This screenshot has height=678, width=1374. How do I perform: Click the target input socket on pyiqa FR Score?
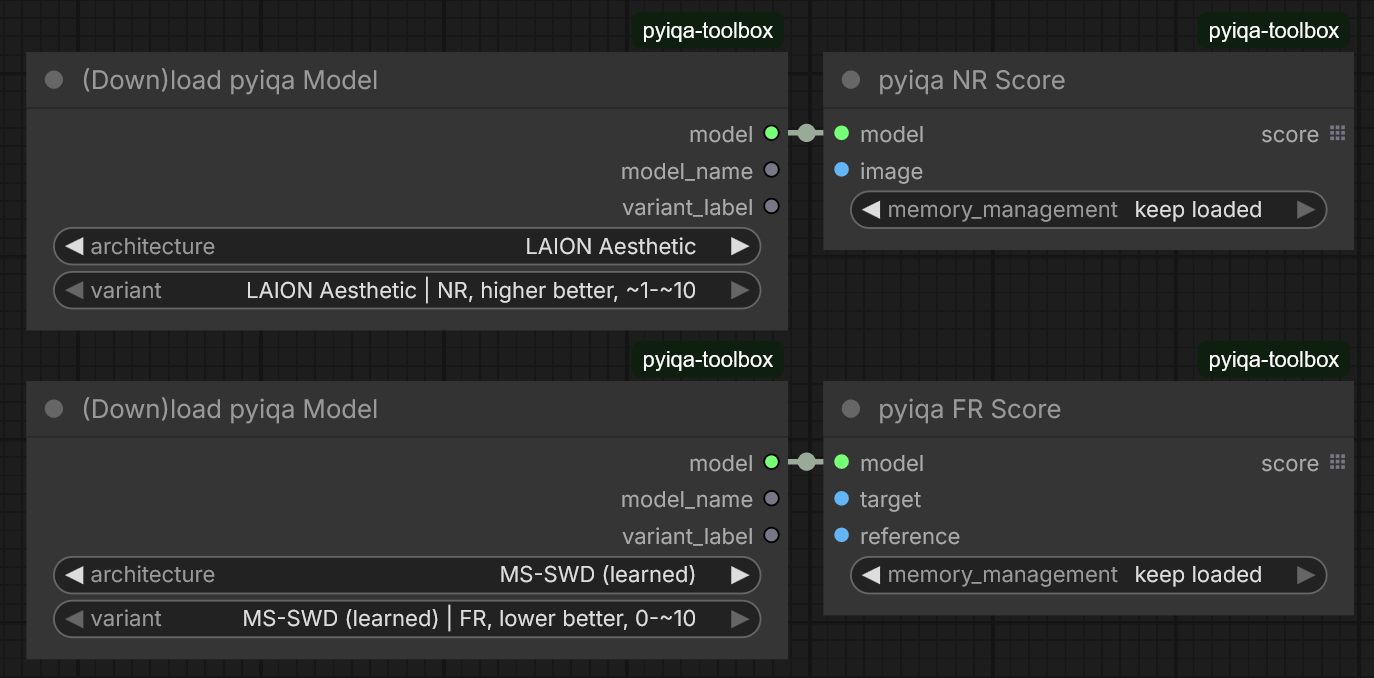point(841,499)
